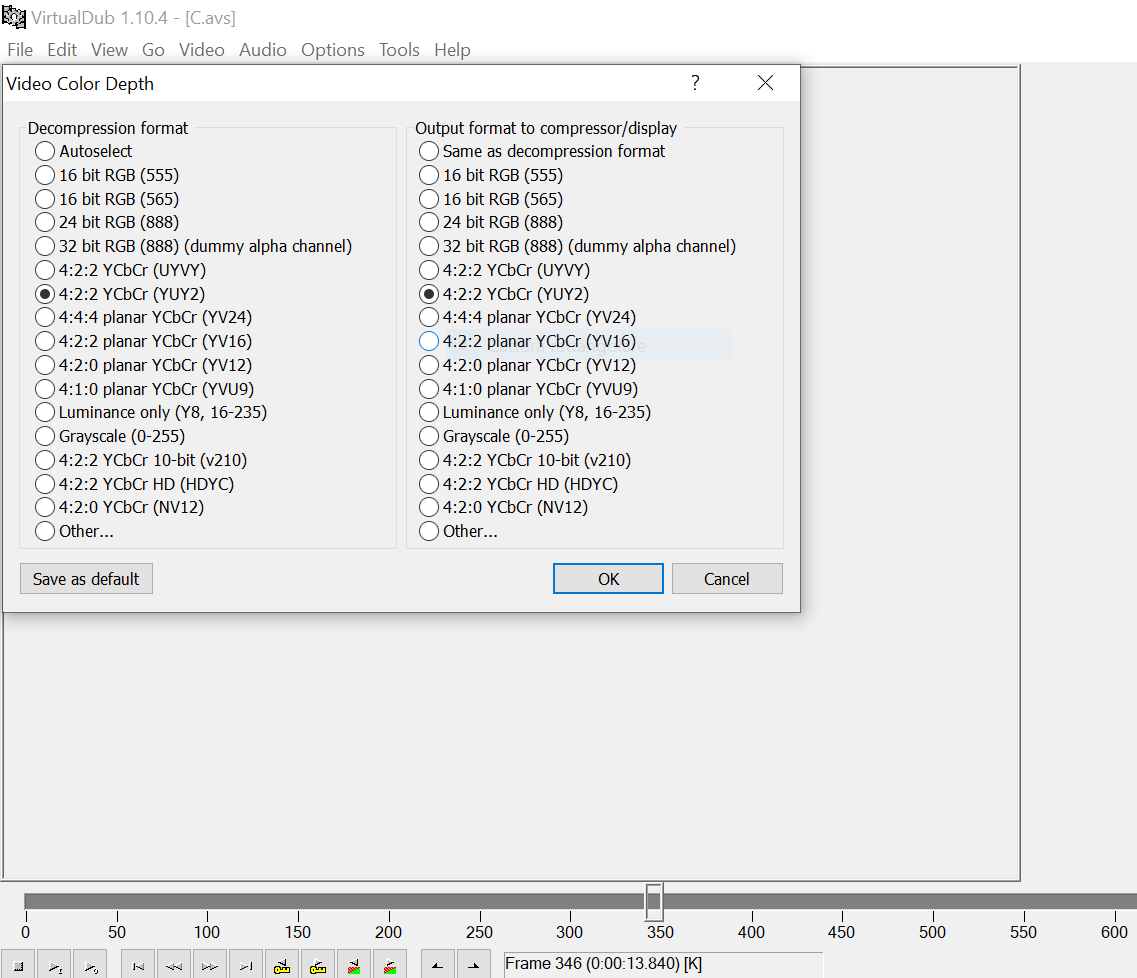Pick Grayscale (0-255) decompression format
Viewport: 1137px width, 978px height.
109,436
